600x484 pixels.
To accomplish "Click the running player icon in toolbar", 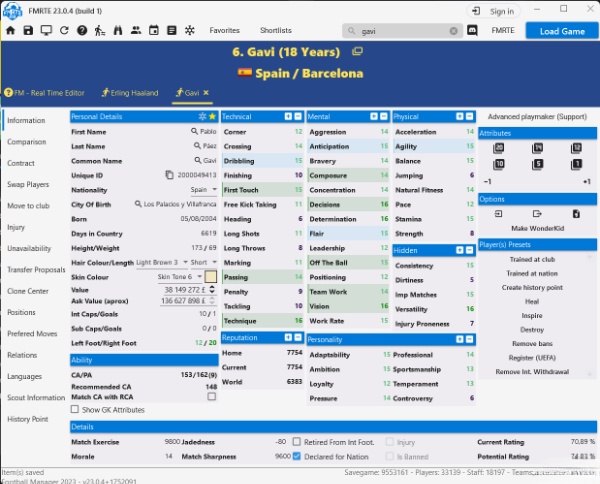I will (x=99, y=30).
